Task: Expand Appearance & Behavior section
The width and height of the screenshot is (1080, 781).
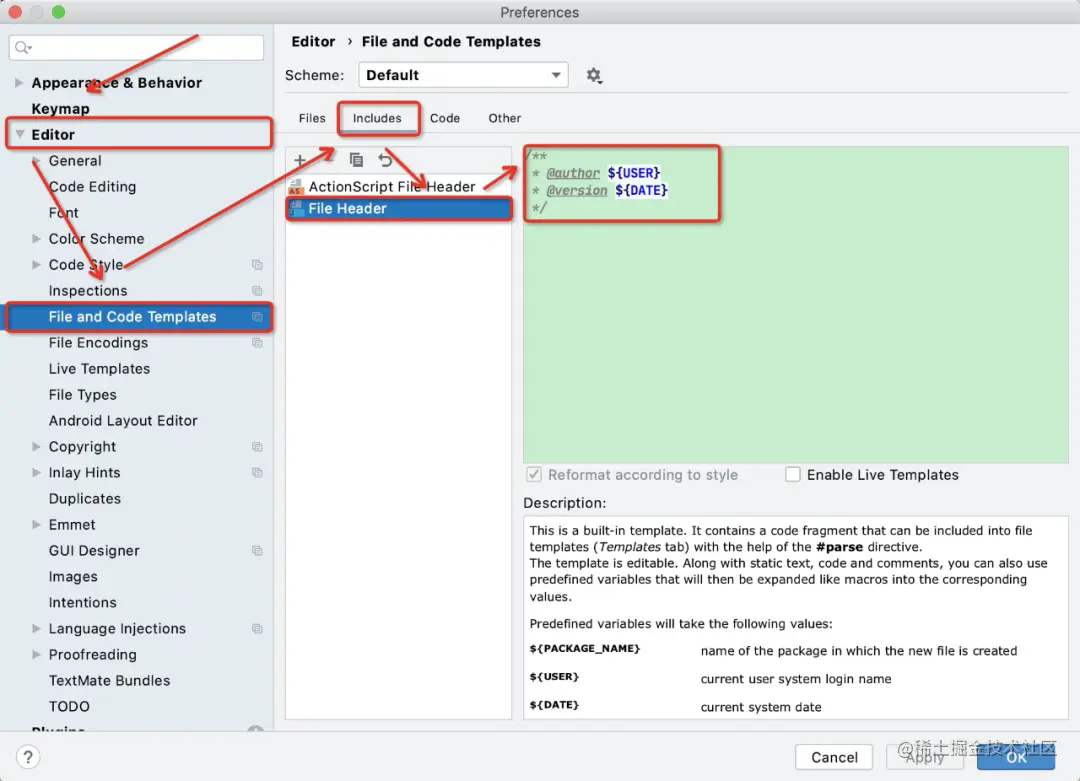Action: coord(19,83)
